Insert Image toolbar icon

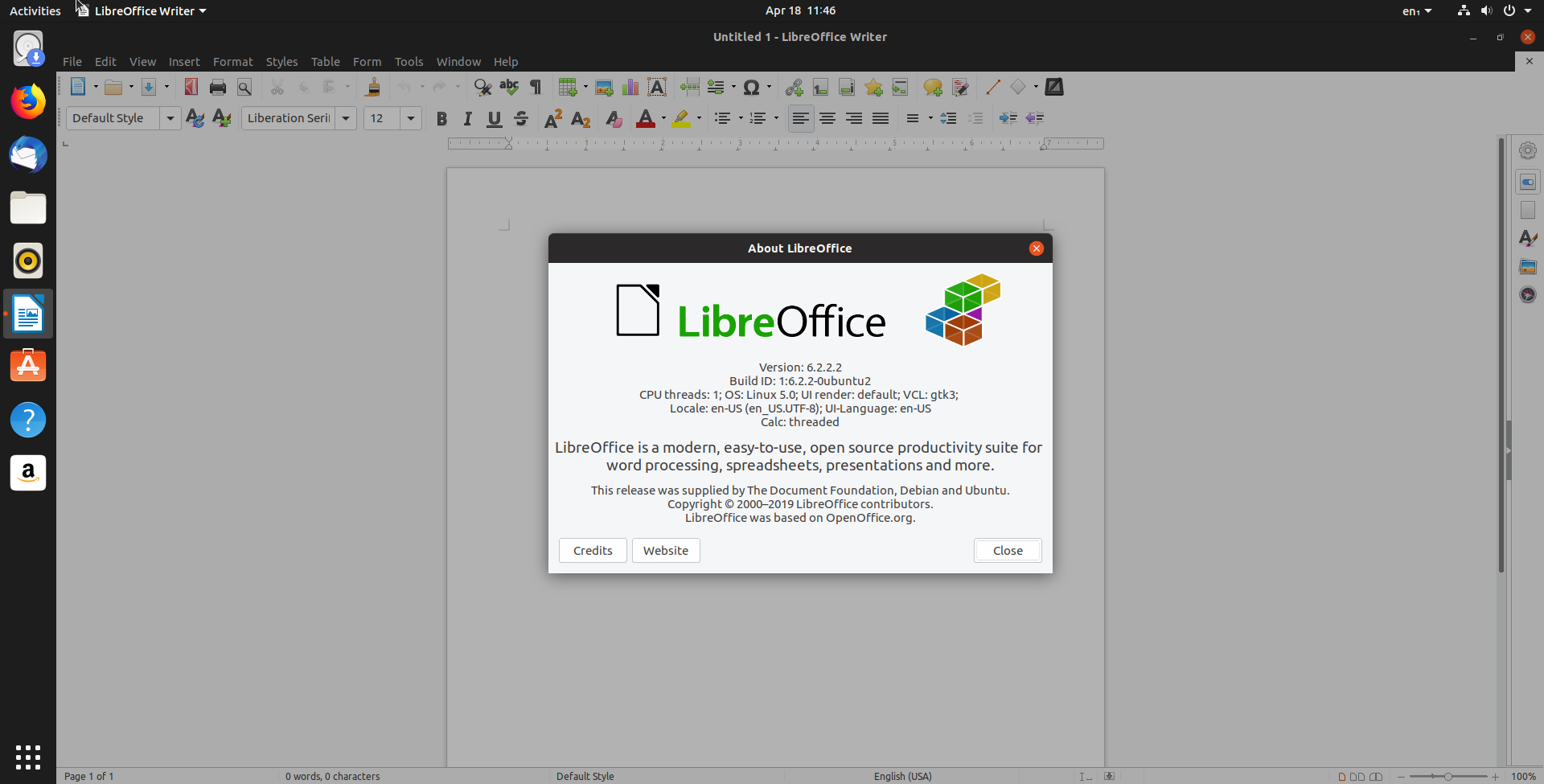click(x=604, y=87)
